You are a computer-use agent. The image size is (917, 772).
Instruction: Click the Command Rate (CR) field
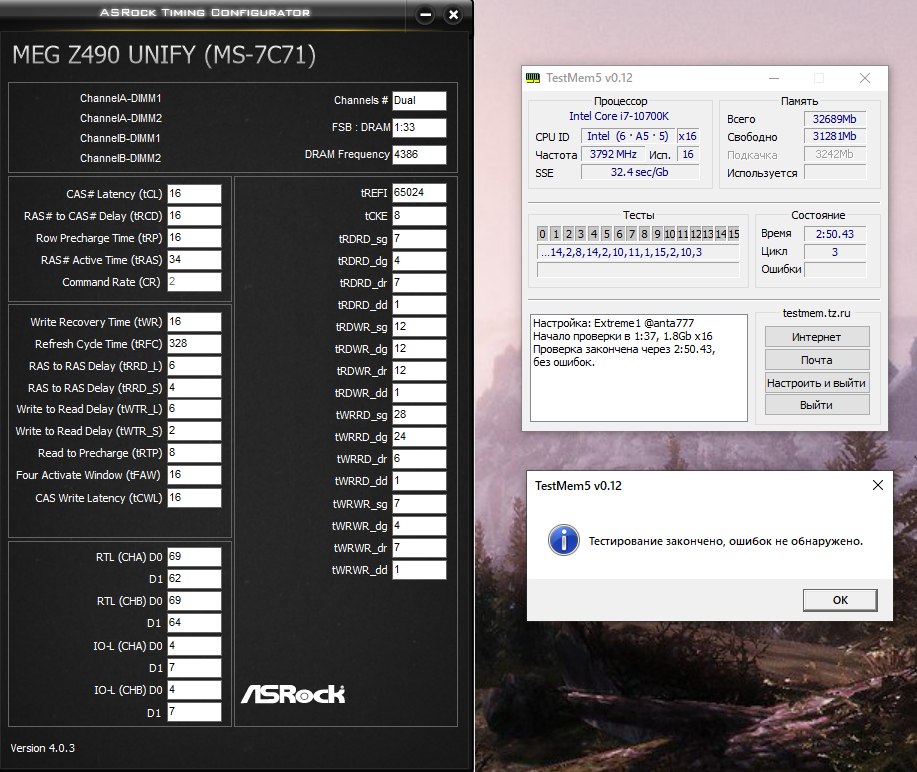pos(194,282)
